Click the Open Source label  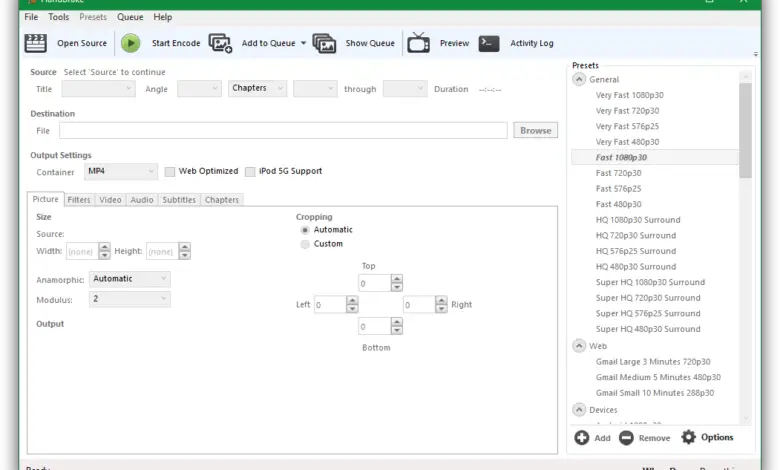82,43
